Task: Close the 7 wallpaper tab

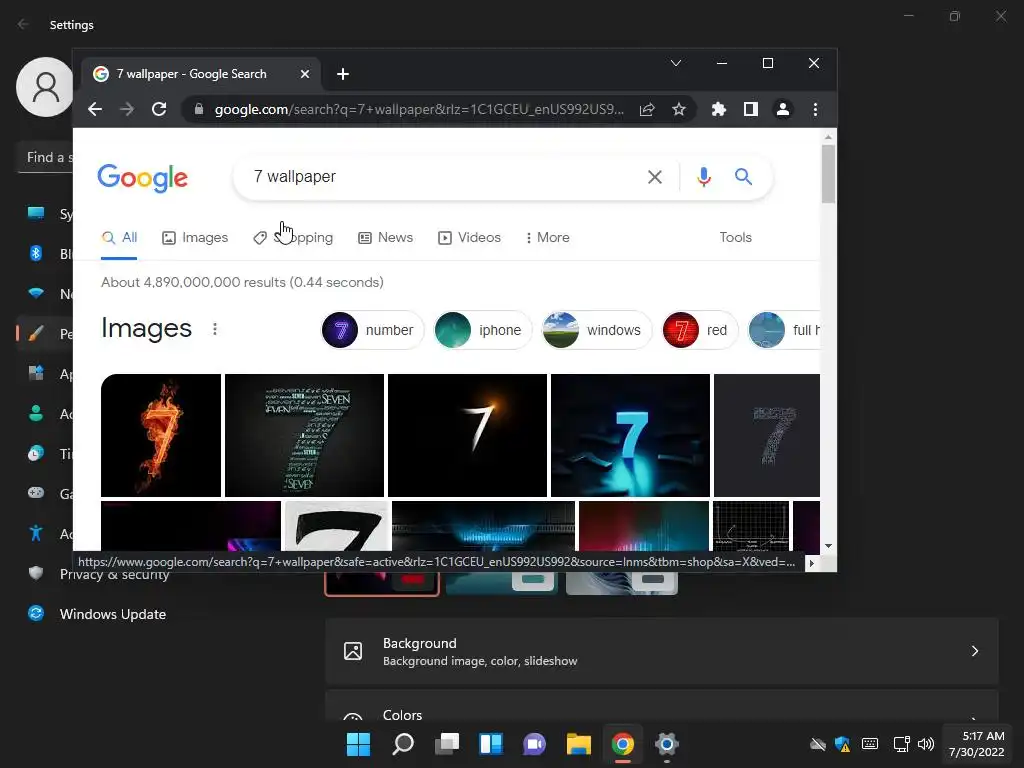Action: click(304, 74)
